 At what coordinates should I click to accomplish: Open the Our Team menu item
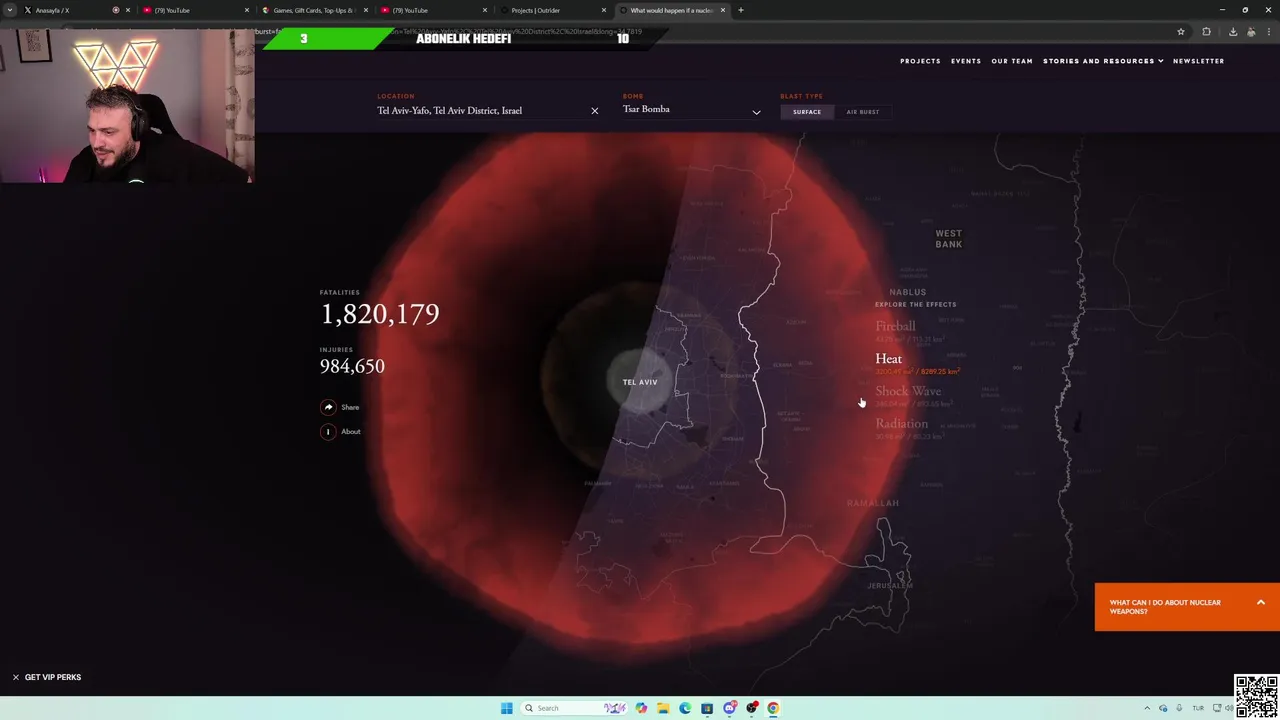[x=1012, y=61]
